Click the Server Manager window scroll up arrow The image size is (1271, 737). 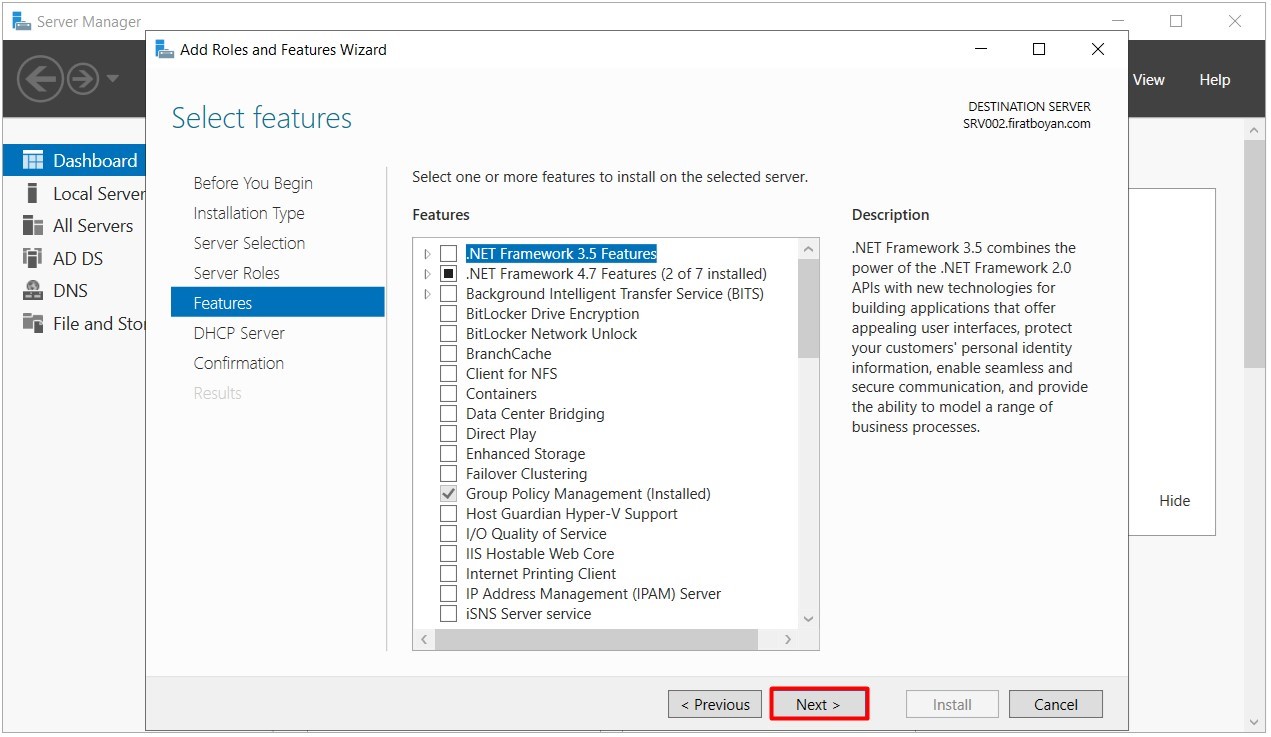(1254, 130)
